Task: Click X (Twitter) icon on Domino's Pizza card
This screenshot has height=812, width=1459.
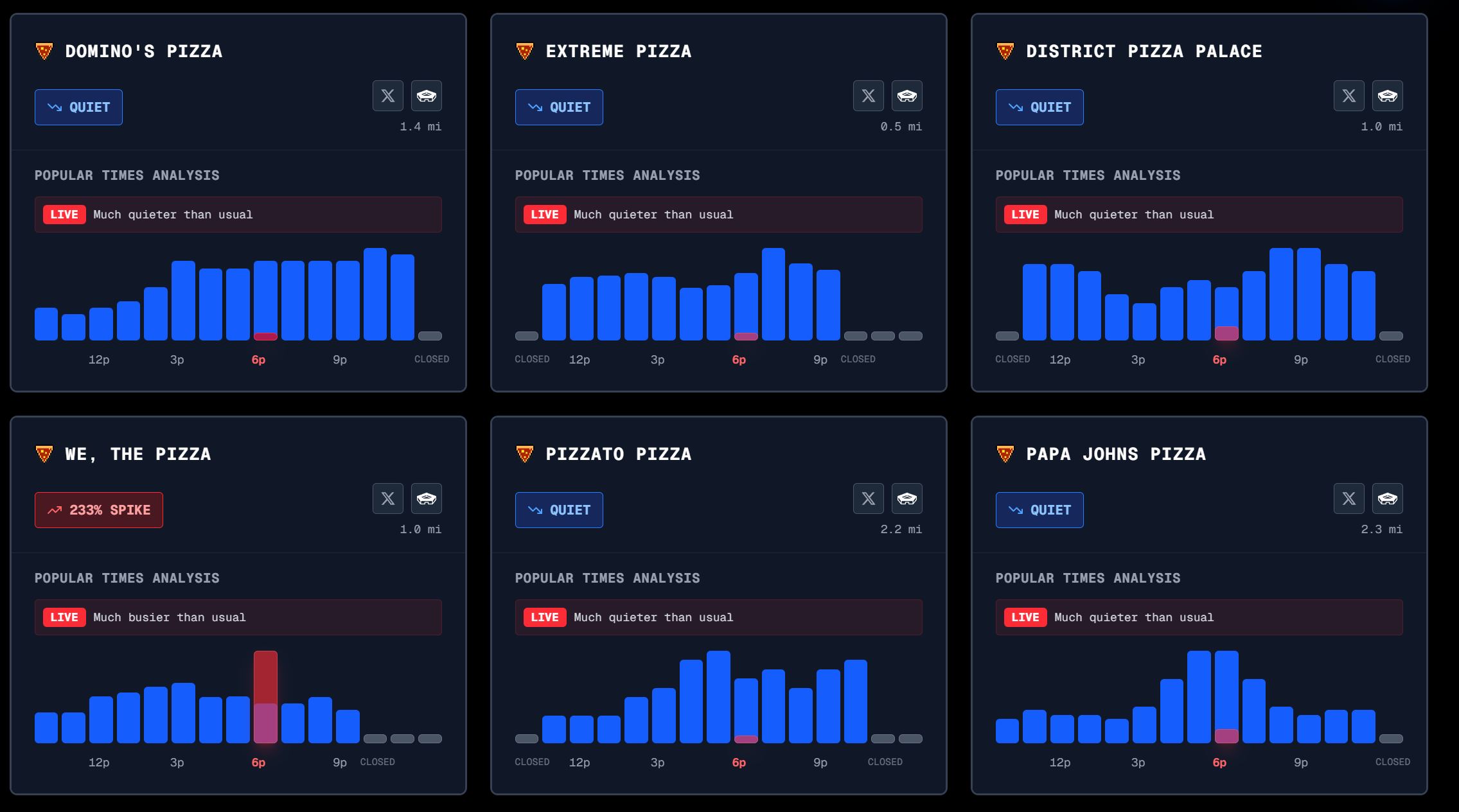Action: pyautogui.click(x=387, y=96)
